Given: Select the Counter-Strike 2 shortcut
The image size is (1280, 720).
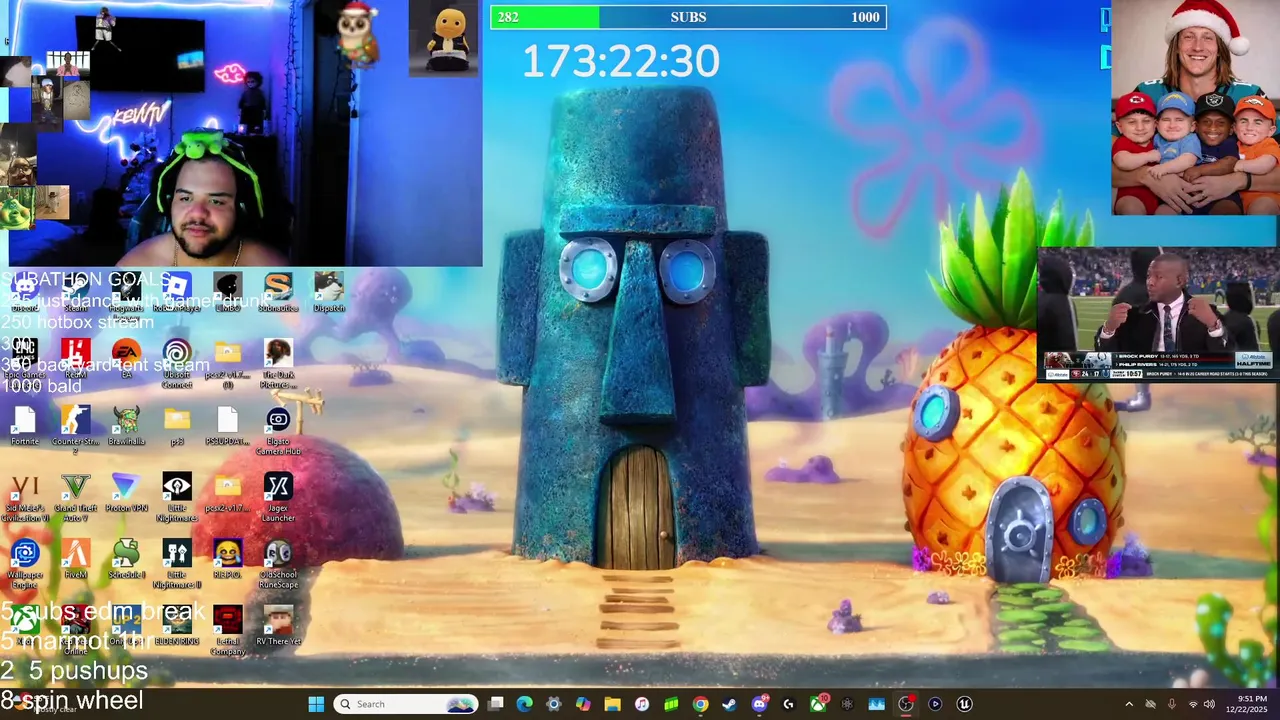Looking at the screenshot, I should click(75, 430).
